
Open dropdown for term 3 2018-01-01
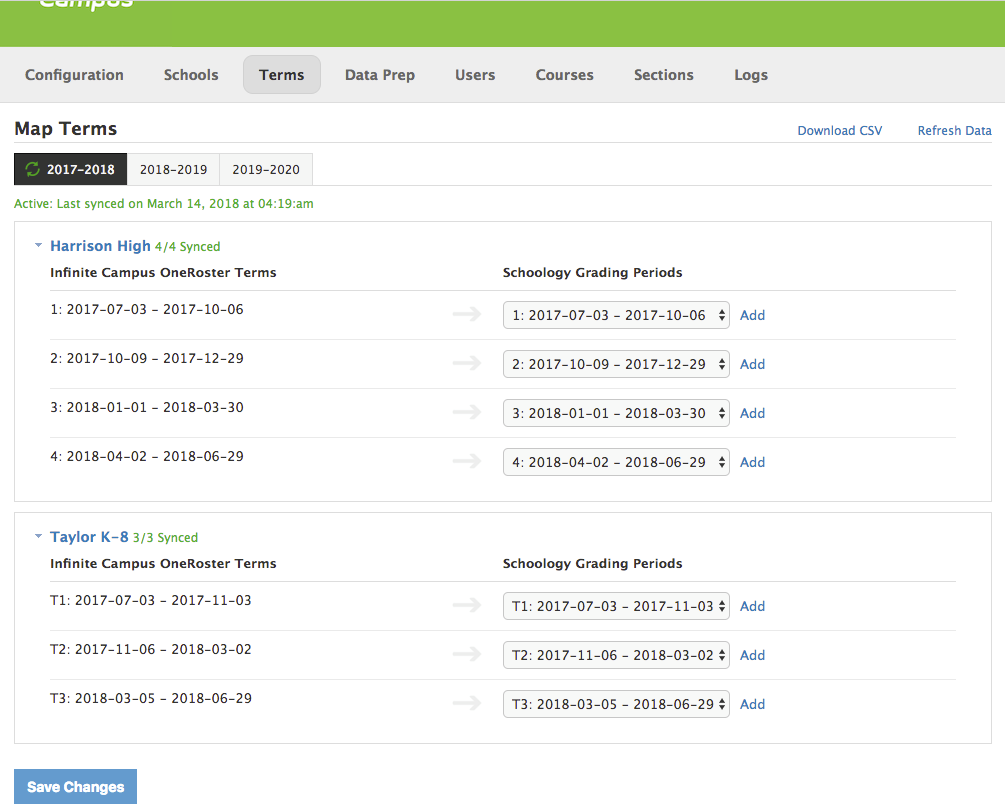[x=616, y=413]
